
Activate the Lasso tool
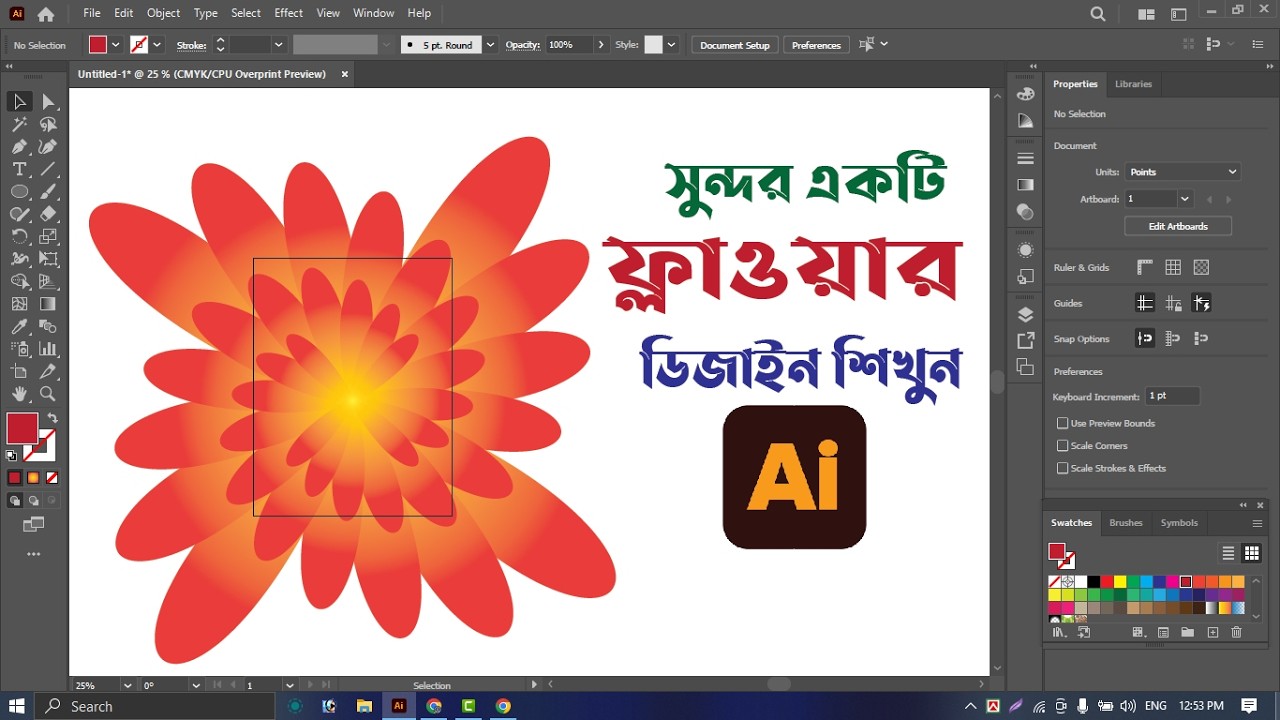point(48,124)
